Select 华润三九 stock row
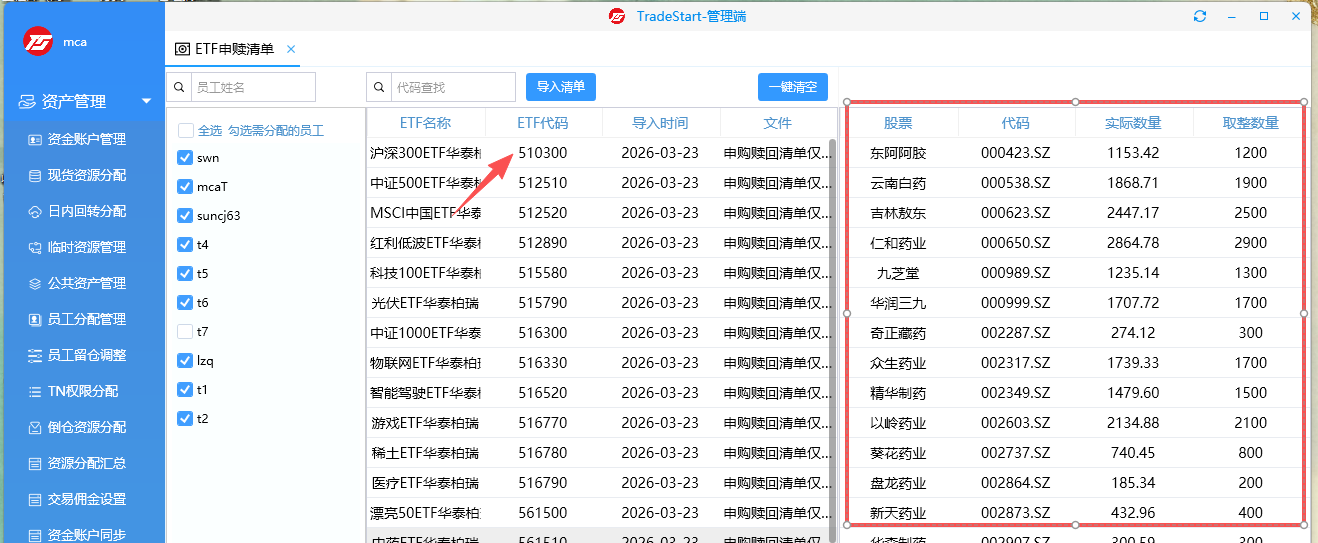The width and height of the screenshot is (1318, 543). click(1075, 303)
